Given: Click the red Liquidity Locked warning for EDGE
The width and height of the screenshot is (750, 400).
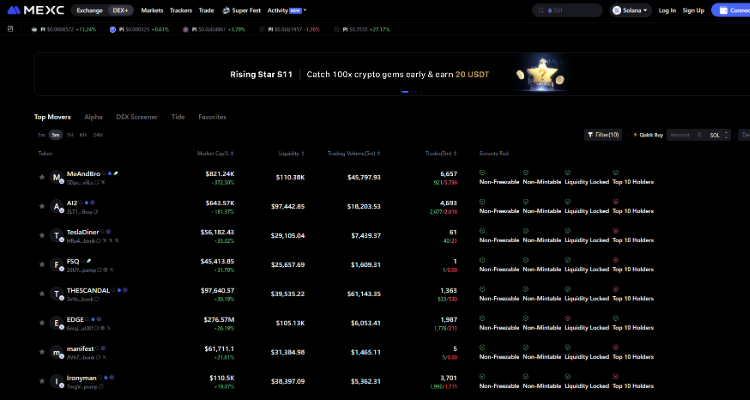Looking at the screenshot, I should click(x=568, y=318).
